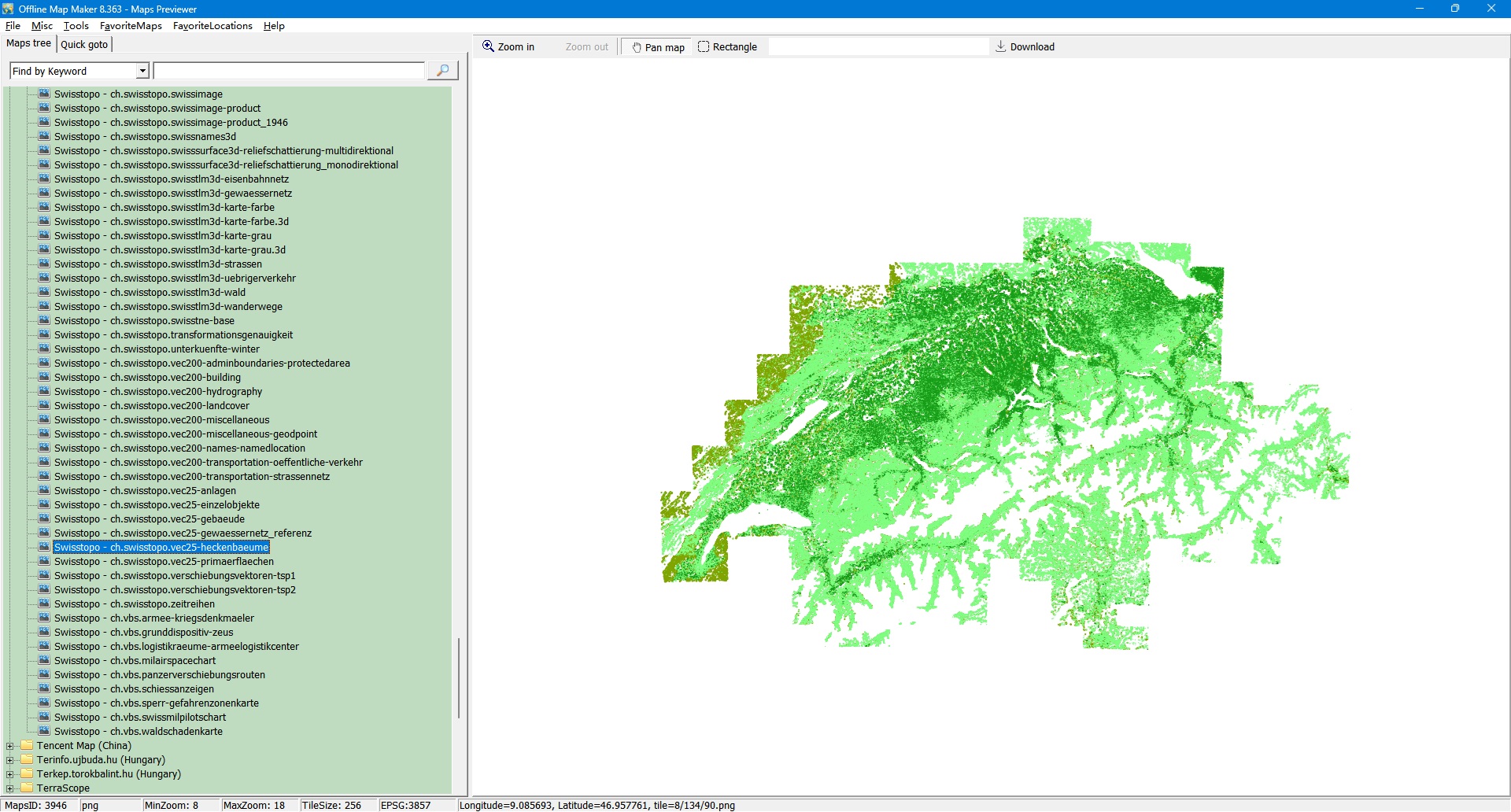
Task: Click the Download arrow icon
Action: click(1000, 46)
